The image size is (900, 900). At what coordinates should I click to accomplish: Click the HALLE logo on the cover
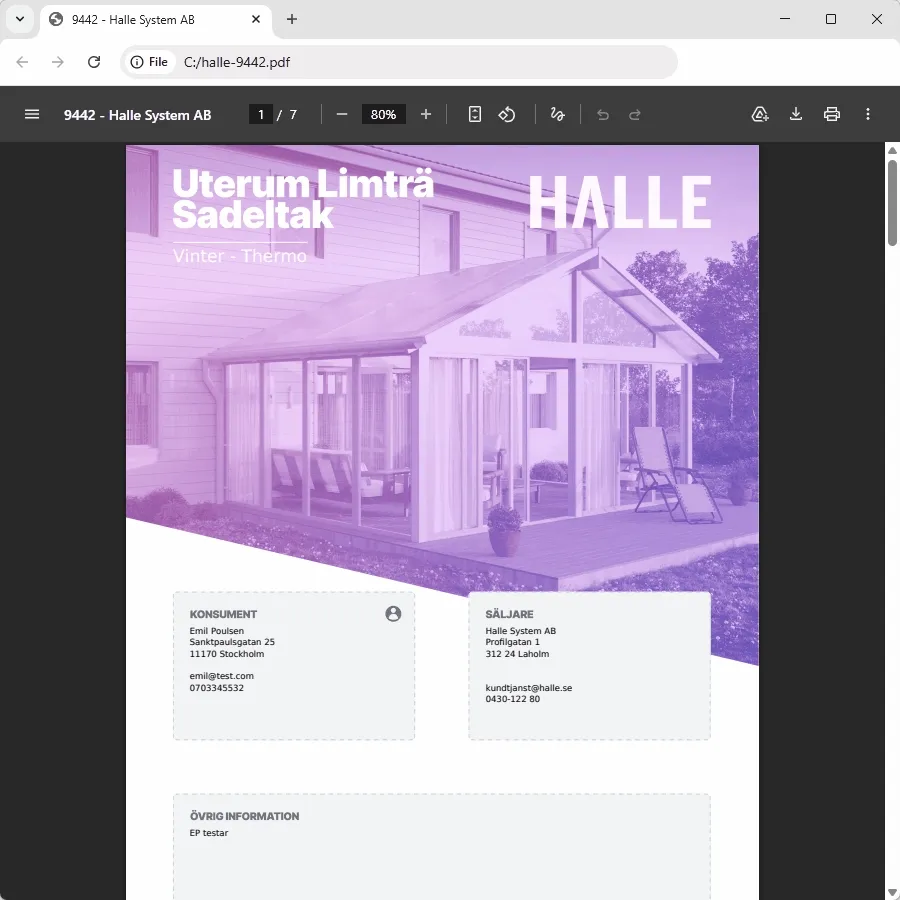coord(620,202)
